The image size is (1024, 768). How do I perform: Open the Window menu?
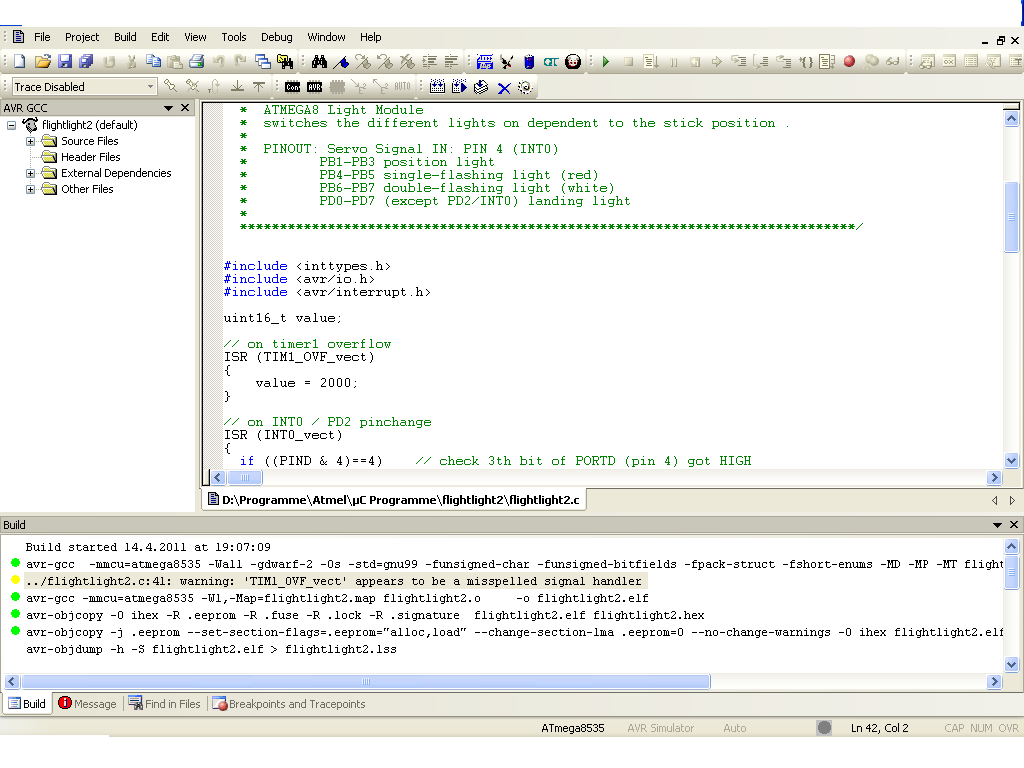(x=327, y=37)
